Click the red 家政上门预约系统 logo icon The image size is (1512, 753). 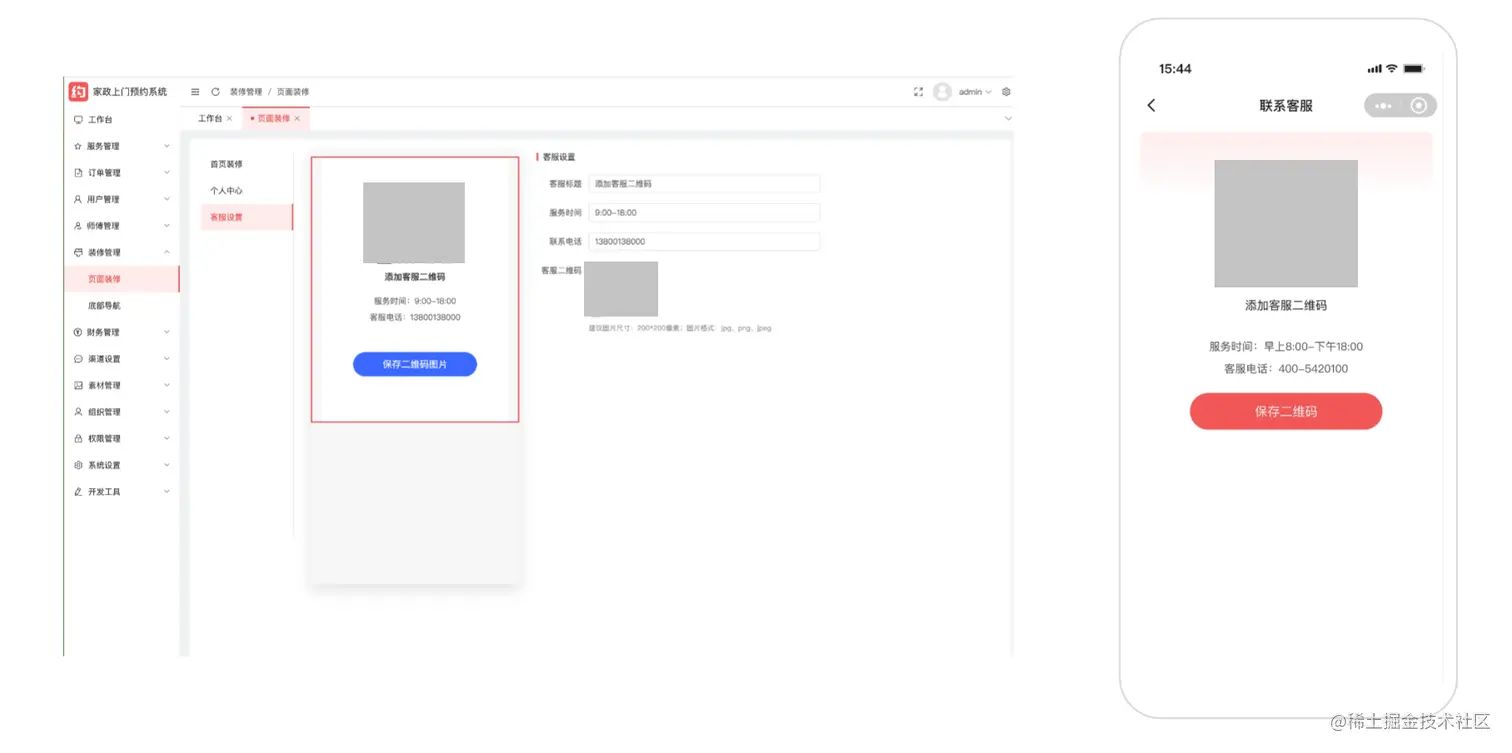tap(78, 91)
